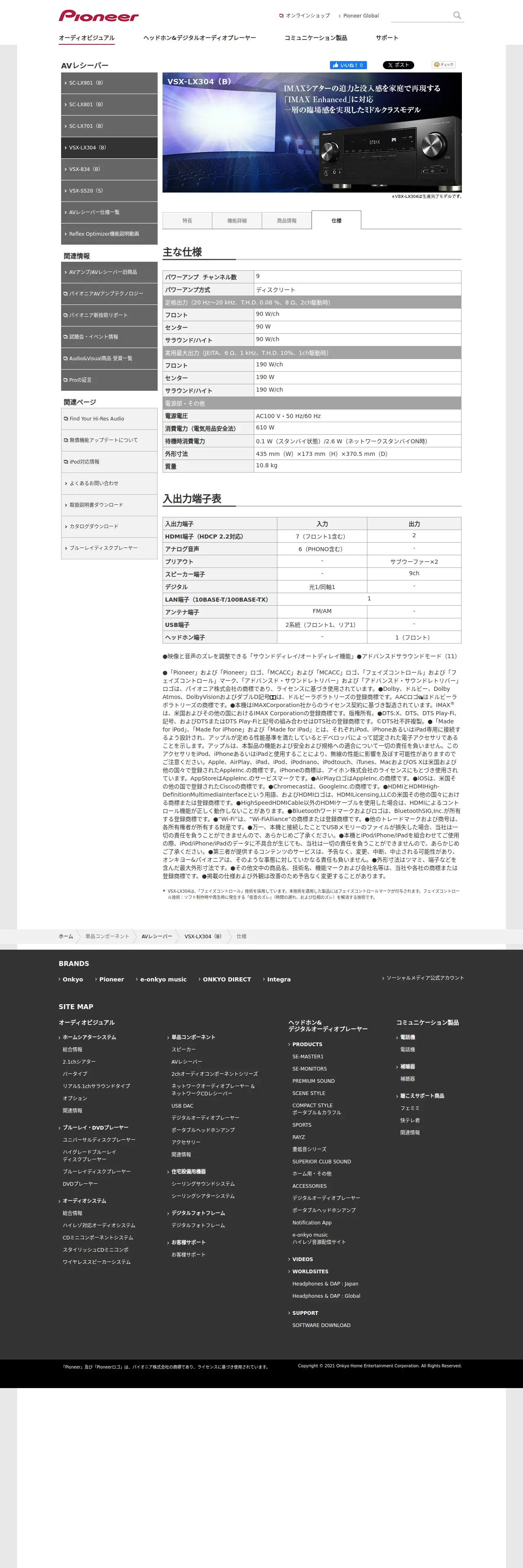Viewport: 523px width, 1568px height.
Task: Open ヘッドホン&デジタルオーディオプレーヤー menu
Action: (200, 38)
